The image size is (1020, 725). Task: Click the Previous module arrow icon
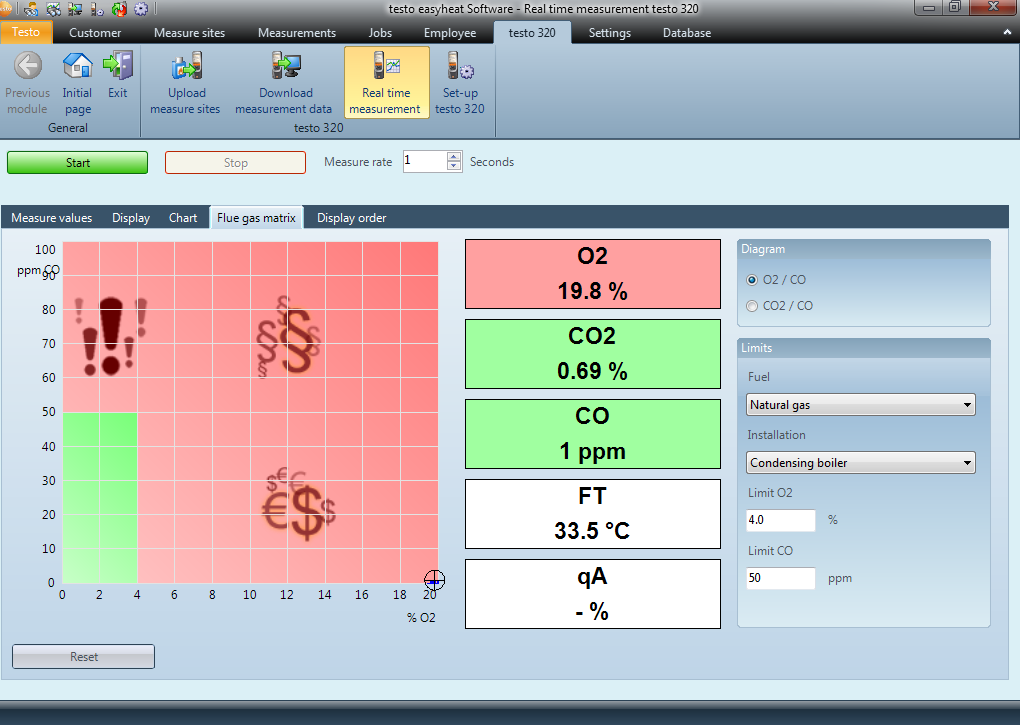28,66
